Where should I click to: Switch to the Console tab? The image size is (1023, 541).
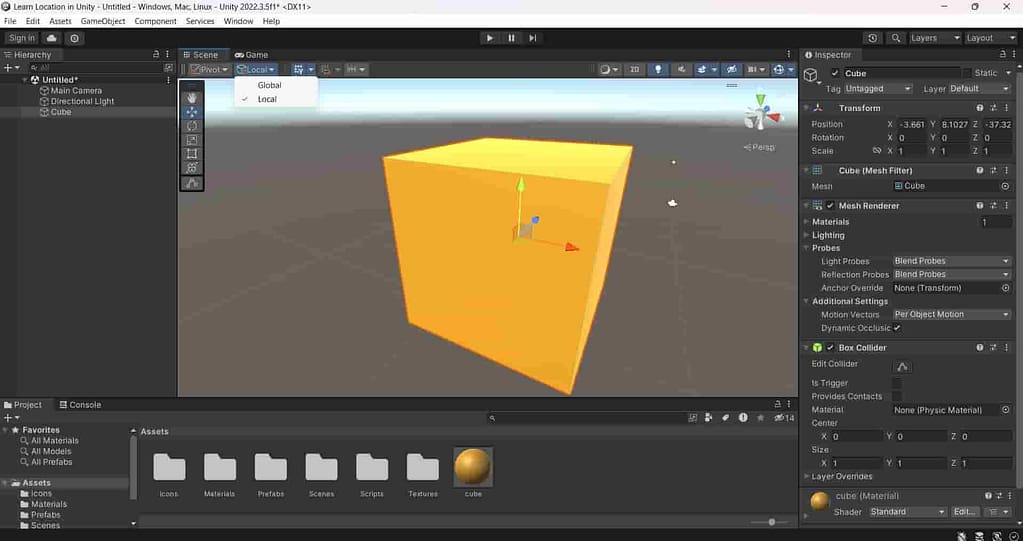(80, 405)
